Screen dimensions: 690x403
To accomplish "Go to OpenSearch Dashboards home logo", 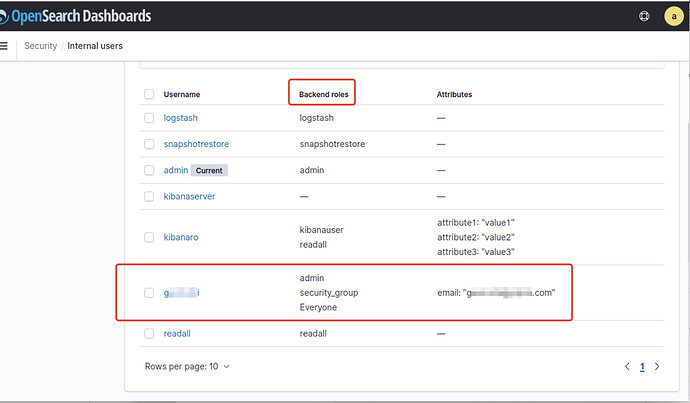I will (x=75, y=16).
